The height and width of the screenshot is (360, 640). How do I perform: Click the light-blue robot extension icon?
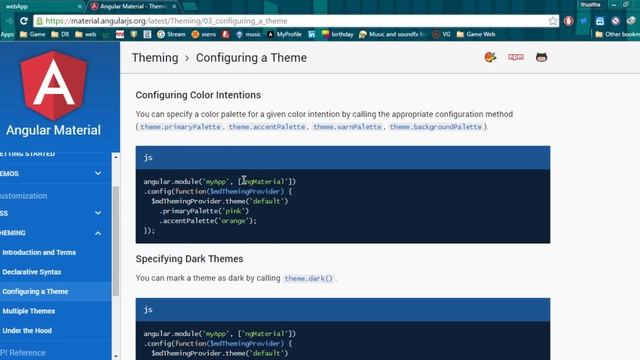click(600, 21)
